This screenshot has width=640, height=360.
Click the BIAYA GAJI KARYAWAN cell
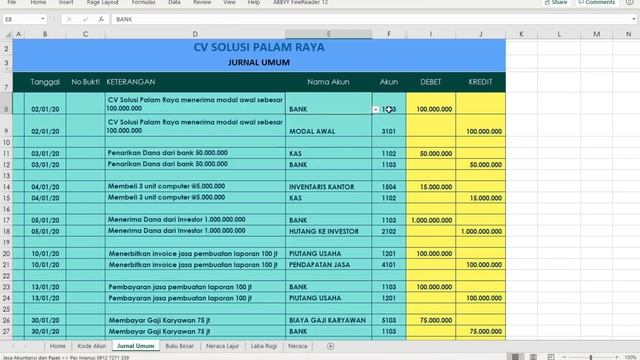point(329,320)
